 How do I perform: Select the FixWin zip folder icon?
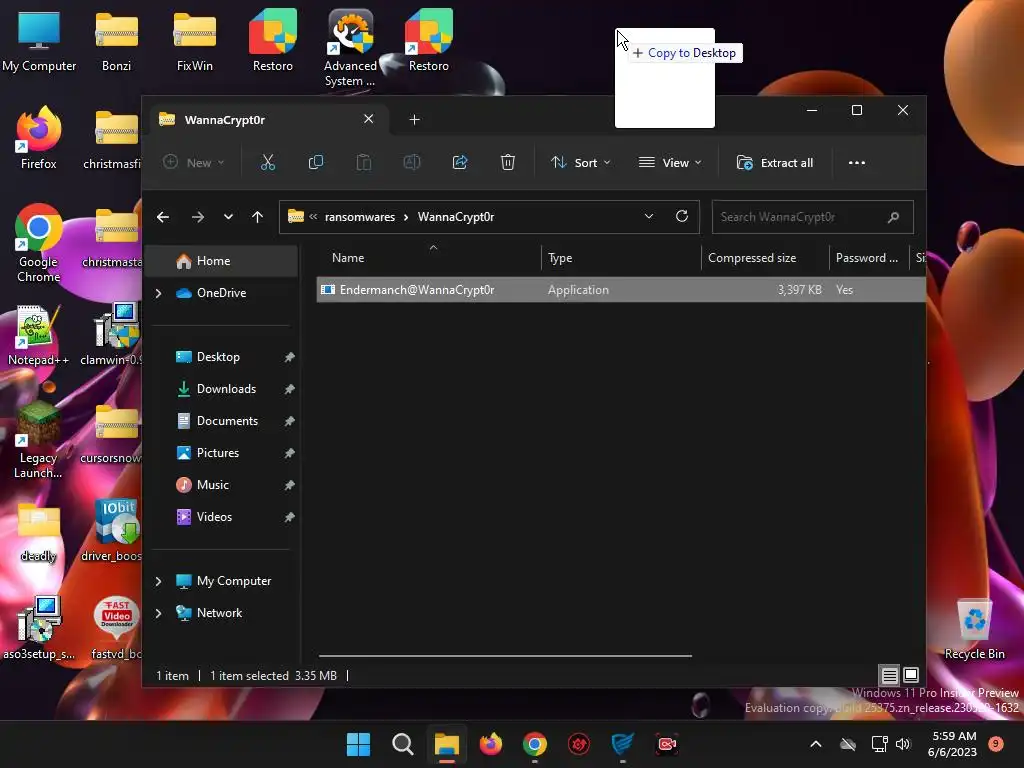pyautogui.click(x=195, y=40)
